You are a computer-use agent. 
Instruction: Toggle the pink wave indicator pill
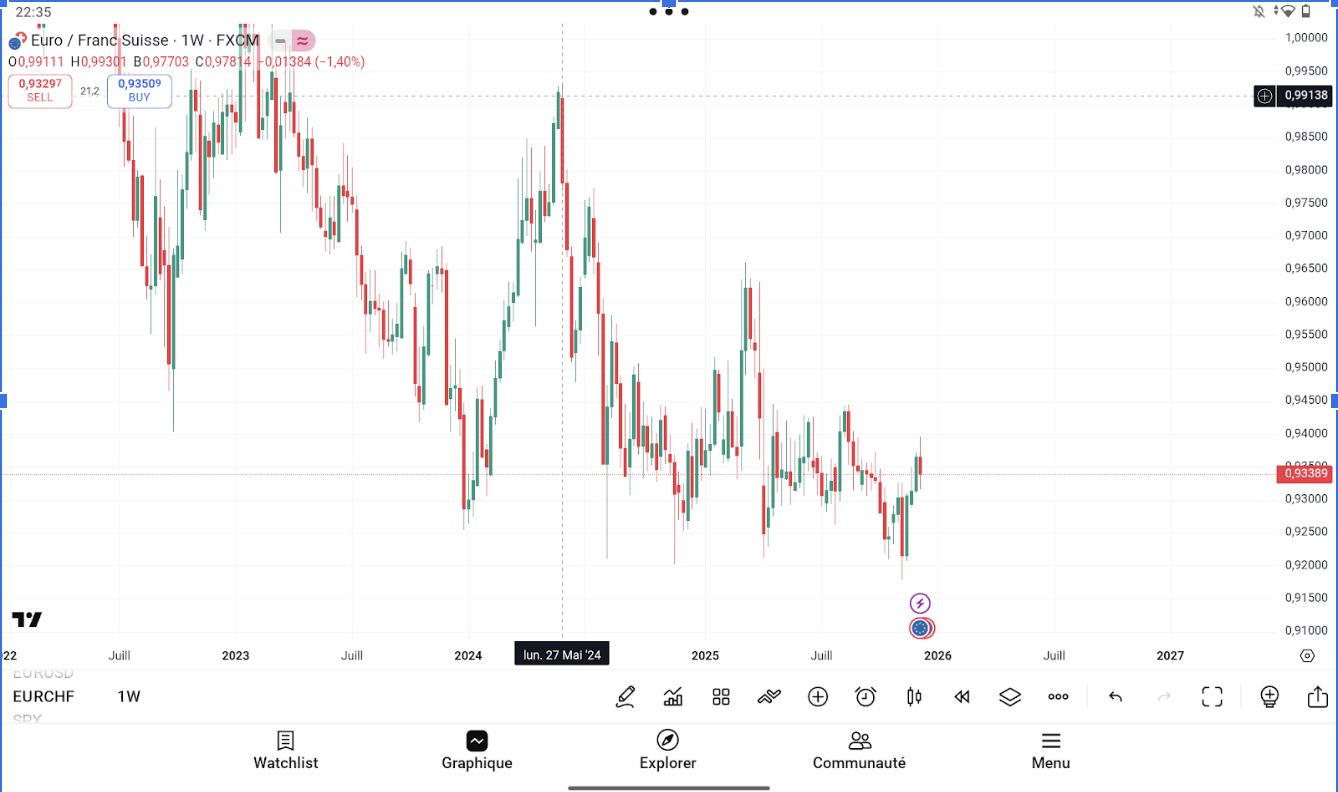(303, 41)
